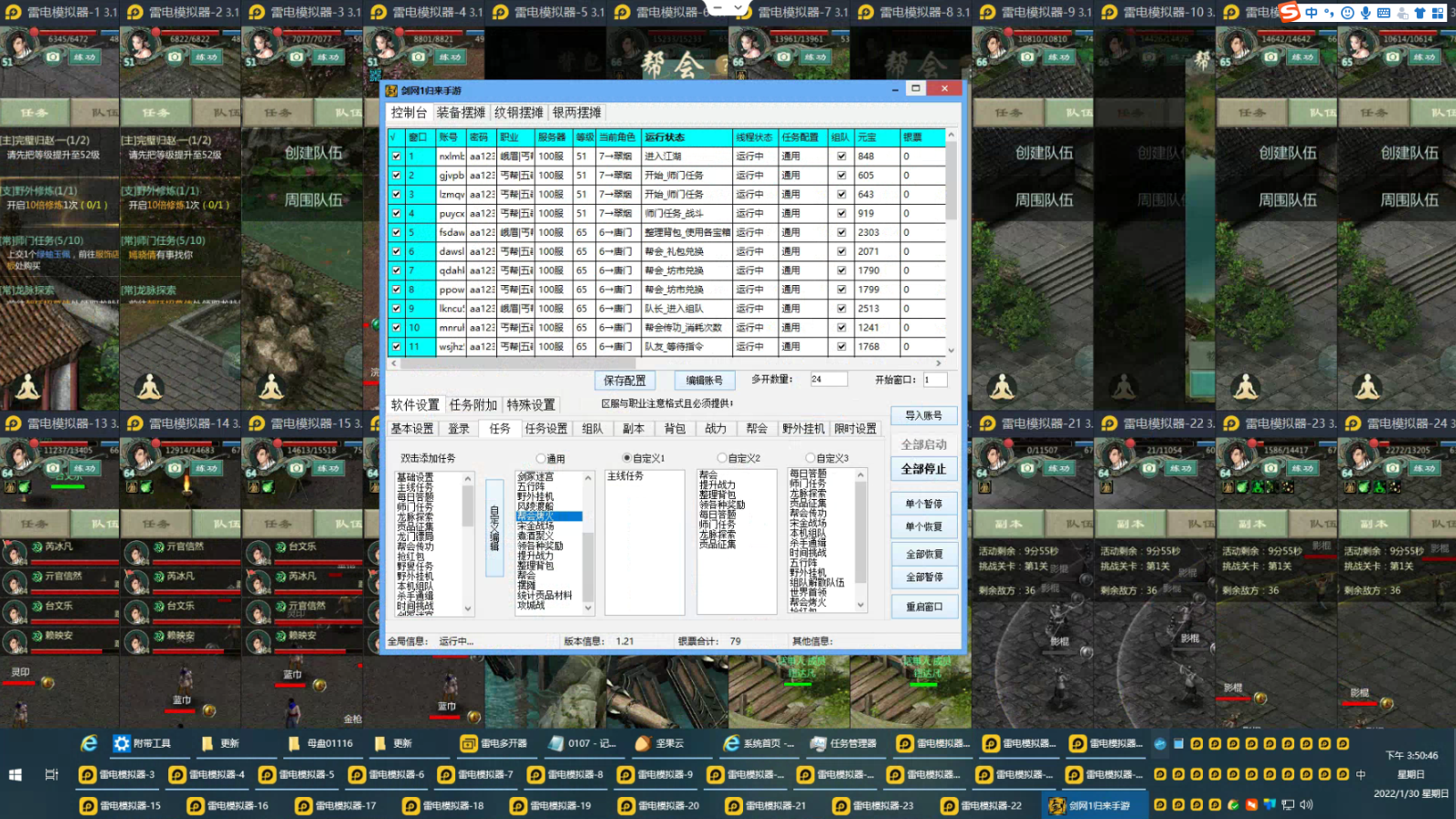This screenshot has width=1456, height=819.
Task: Select 提升战力 in the 自定义2 list
Action: (717, 485)
